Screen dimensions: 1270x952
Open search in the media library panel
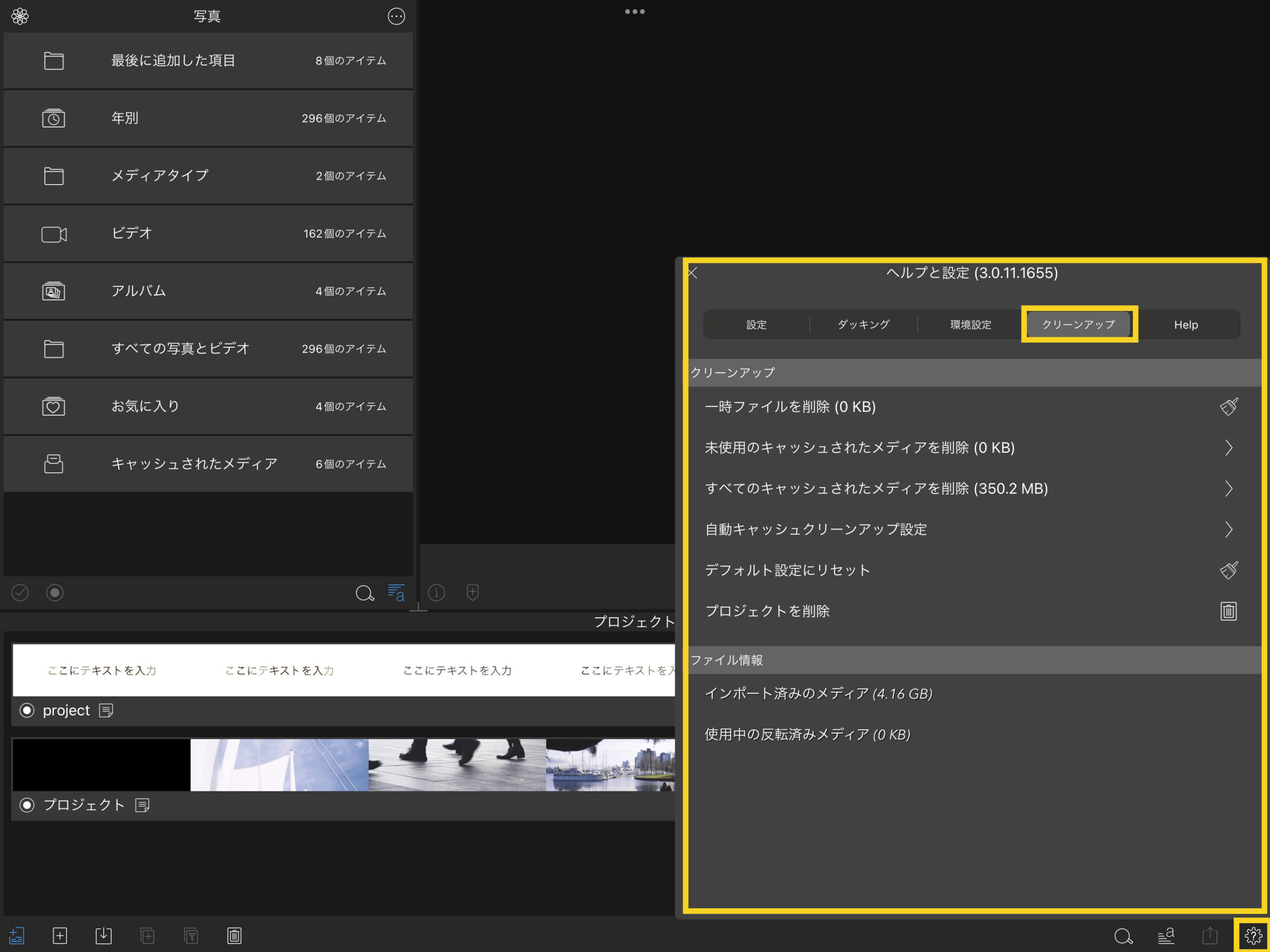365,592
